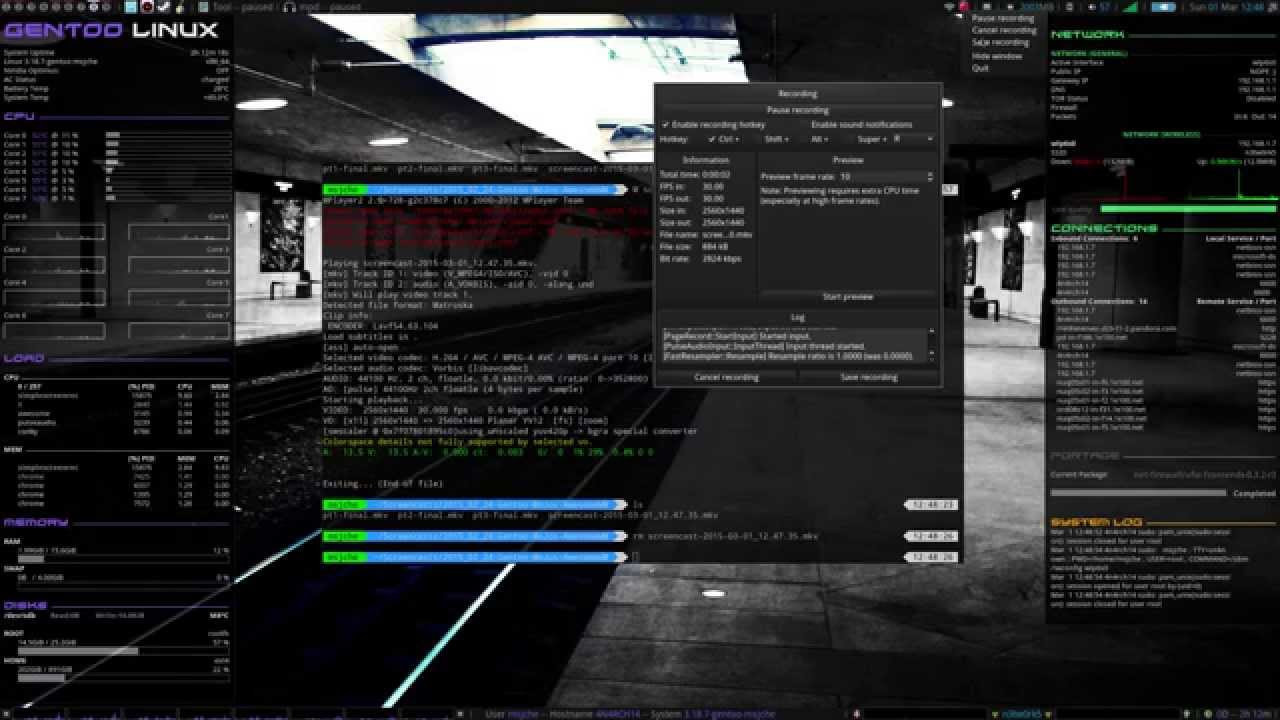Click the Log area scrollbar
Image resolution: width=1280 pixels, height=720 pixels.
click(x=932, y=343)
